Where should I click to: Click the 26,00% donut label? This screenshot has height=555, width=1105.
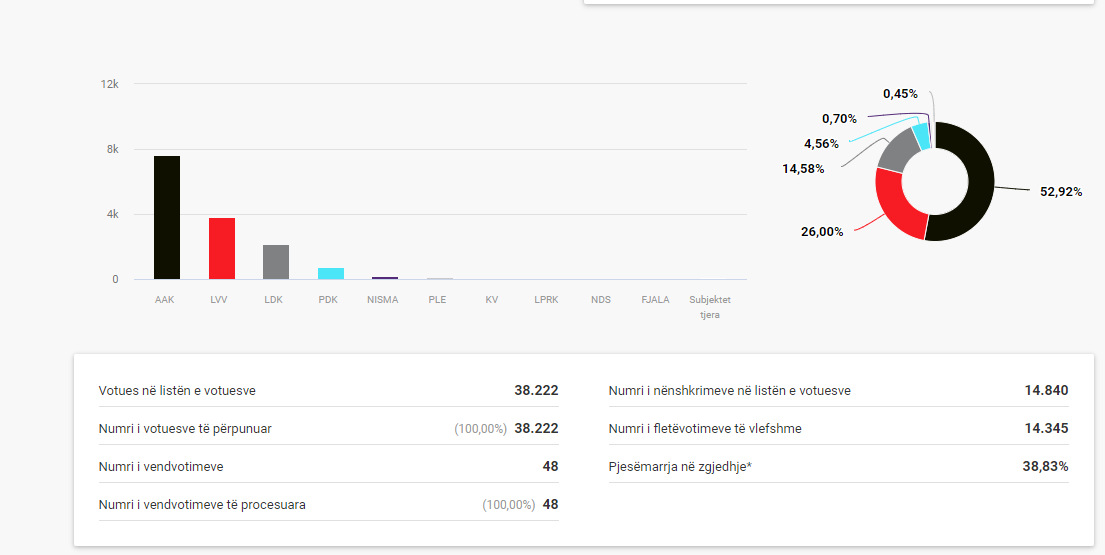click(822, 232)
